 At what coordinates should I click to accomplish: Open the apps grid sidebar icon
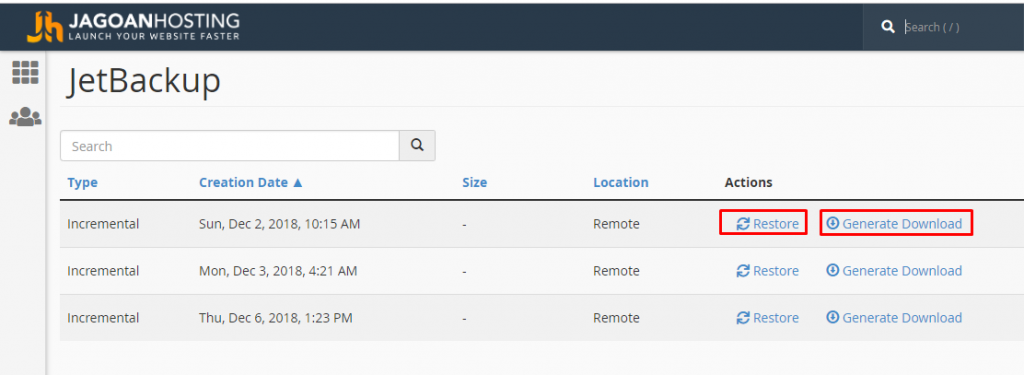(x=25, y=73)
